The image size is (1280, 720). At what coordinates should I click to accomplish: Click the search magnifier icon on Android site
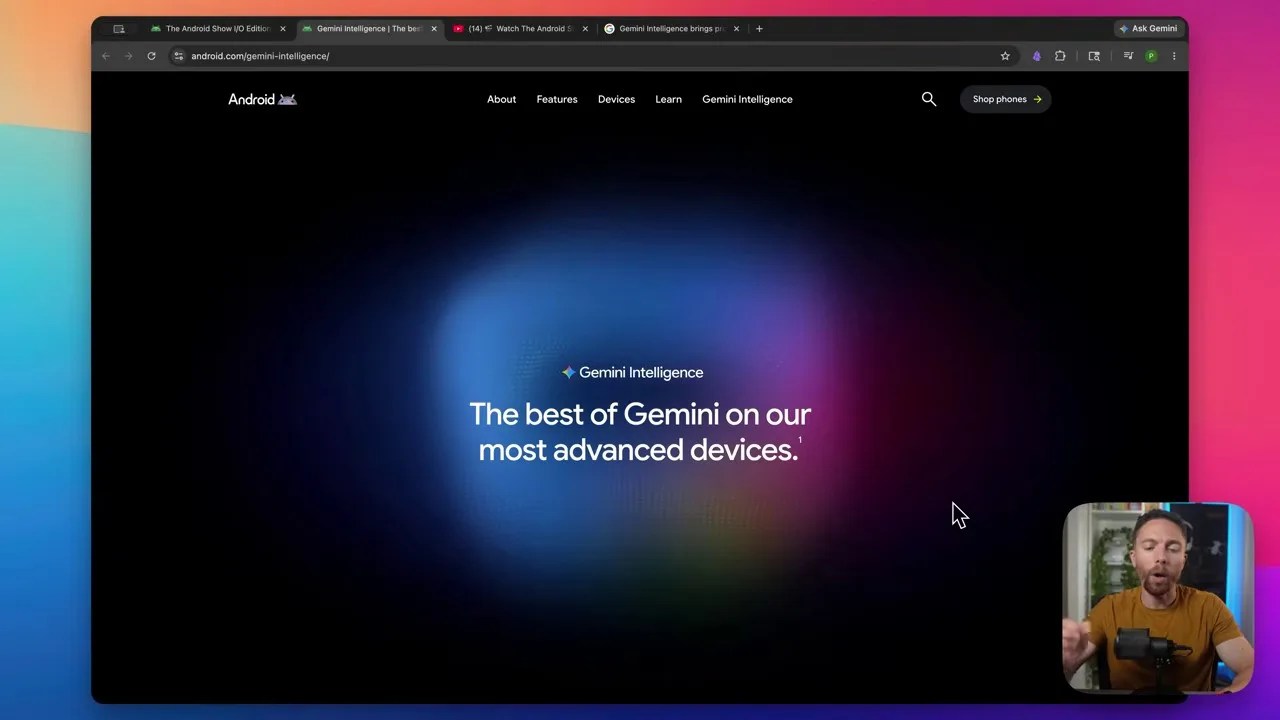(x=929, y=99)
